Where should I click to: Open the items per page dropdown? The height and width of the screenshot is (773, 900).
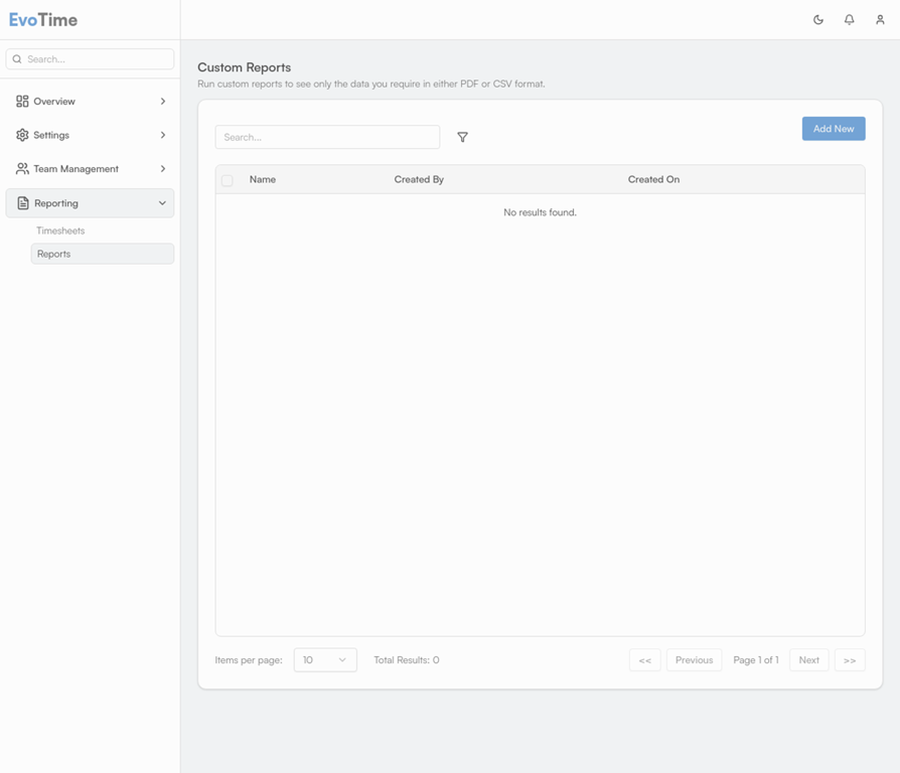coord(325,660)
